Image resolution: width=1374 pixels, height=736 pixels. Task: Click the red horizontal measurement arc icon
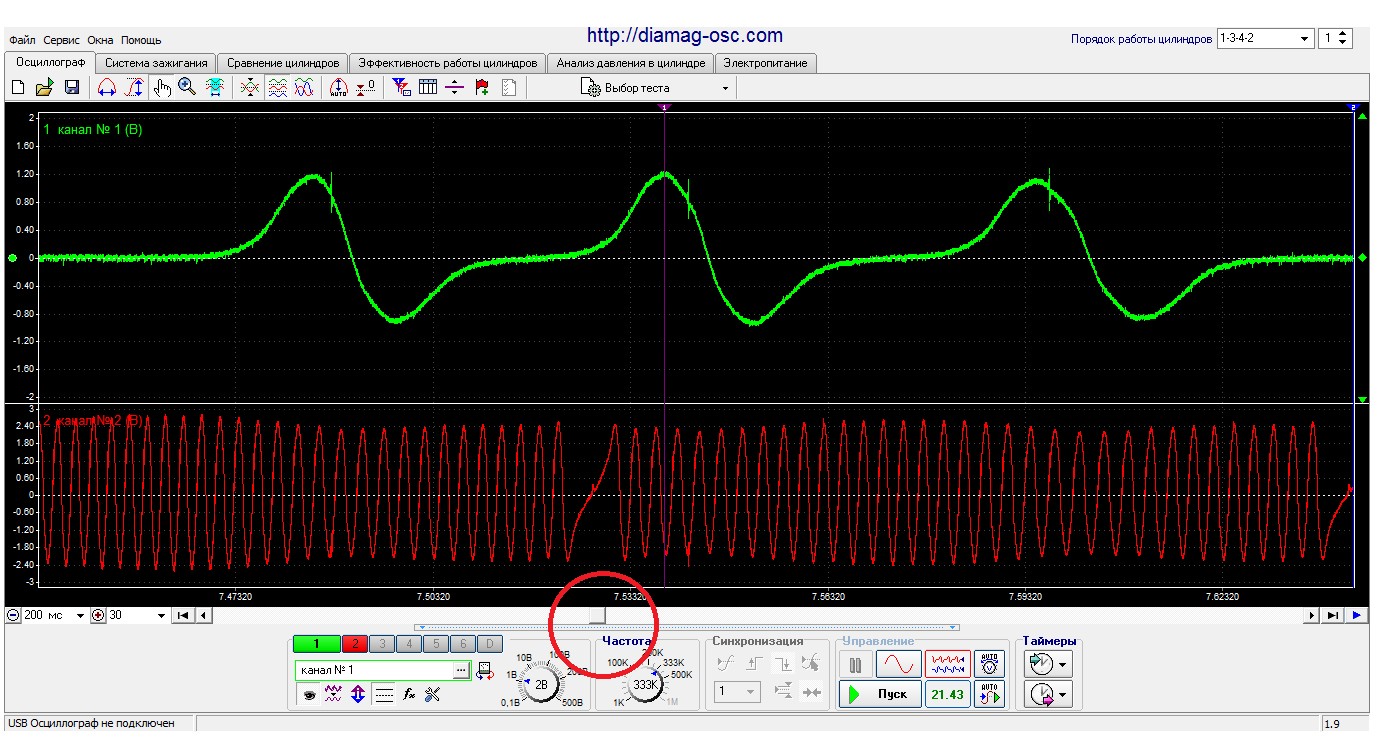pos(107,88)
